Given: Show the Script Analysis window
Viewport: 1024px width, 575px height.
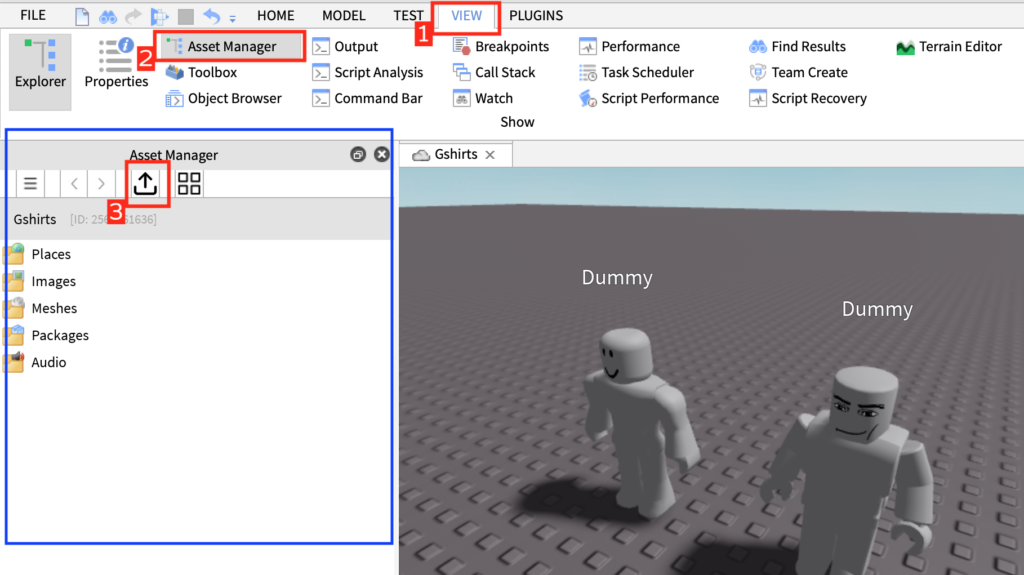Looking at the screenshot, I should [x=368, y=73].
